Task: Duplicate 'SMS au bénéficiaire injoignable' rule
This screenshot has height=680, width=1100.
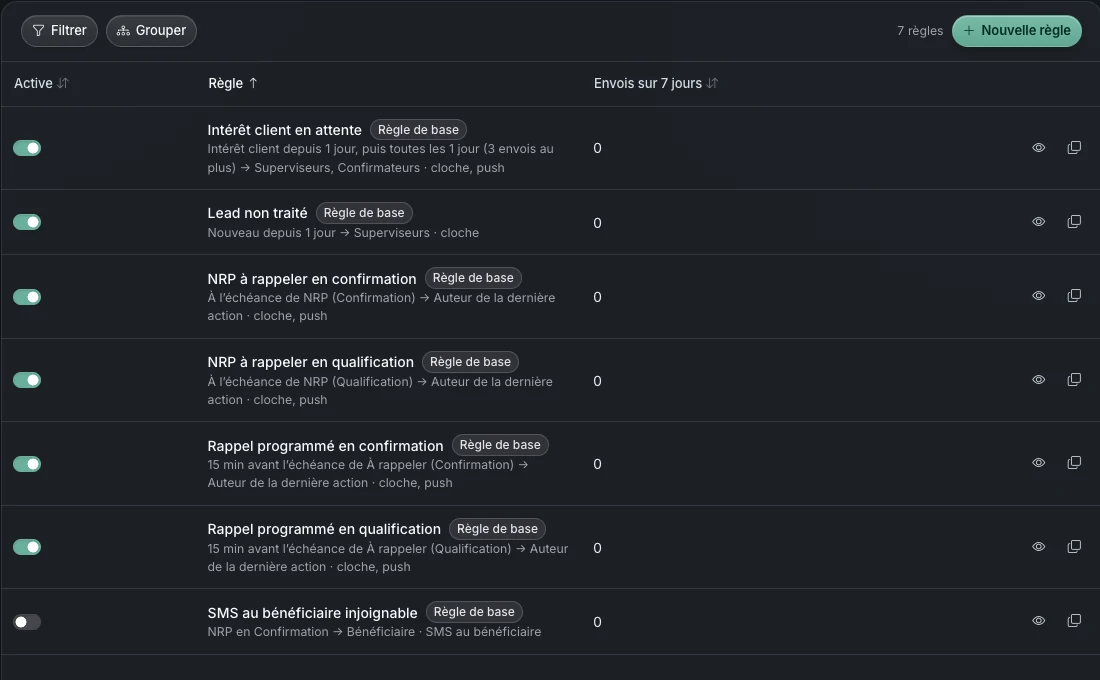Action: tap(1074, 620)
